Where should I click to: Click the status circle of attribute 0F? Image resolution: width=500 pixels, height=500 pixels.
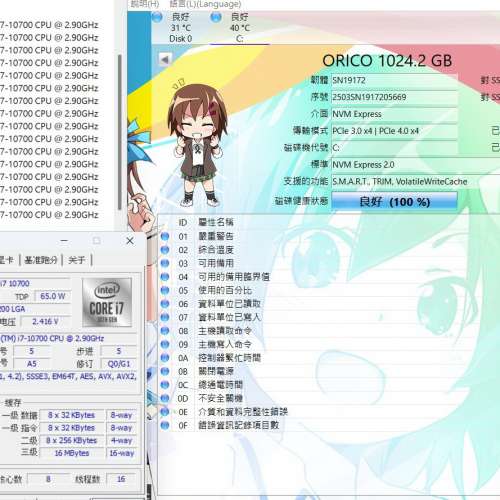[165, 425]
